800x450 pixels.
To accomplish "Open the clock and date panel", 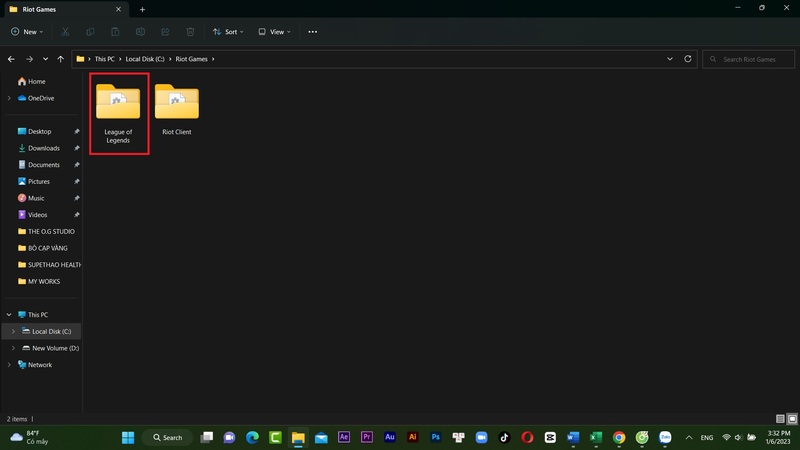I will pos(778,437).
